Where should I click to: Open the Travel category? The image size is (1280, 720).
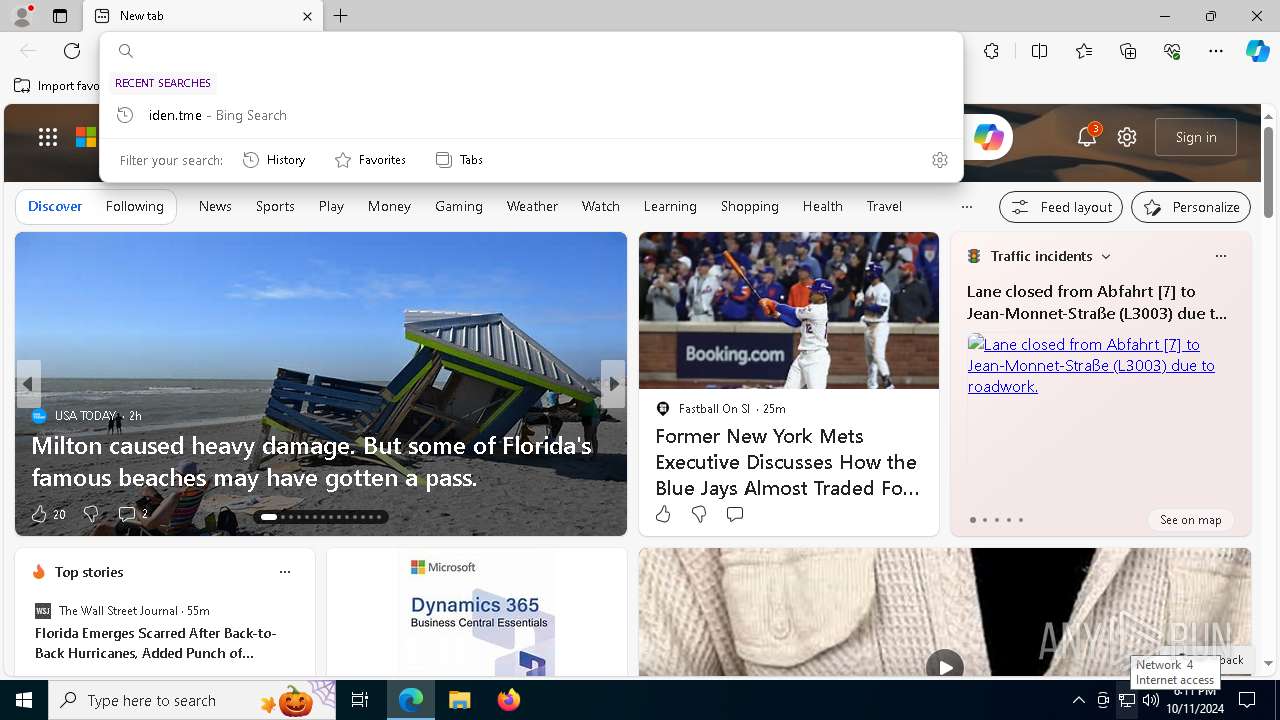[x=884, y=206]
